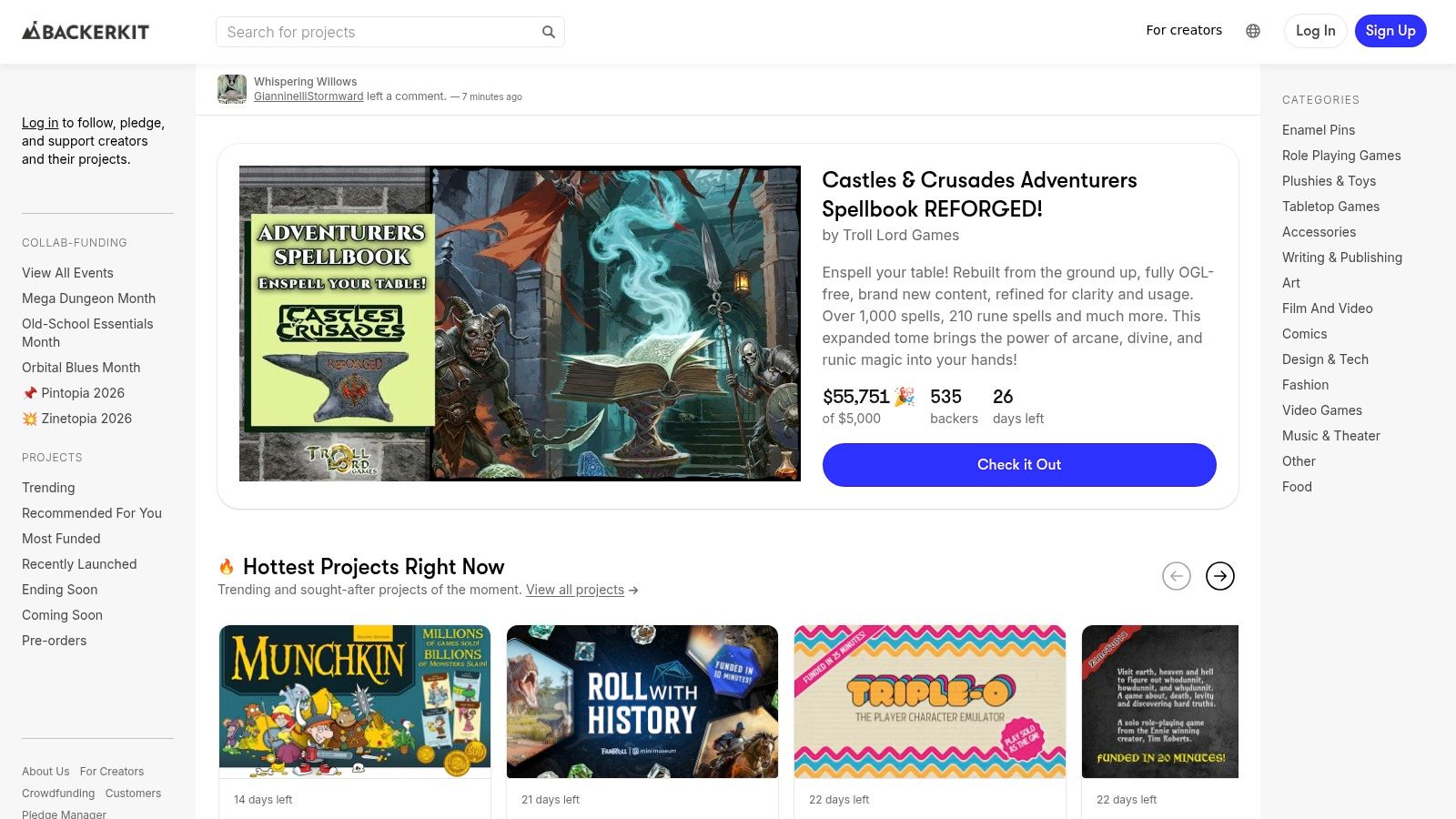Click the BackerKit logo
1456x819 pixels.
pos(86,32)
